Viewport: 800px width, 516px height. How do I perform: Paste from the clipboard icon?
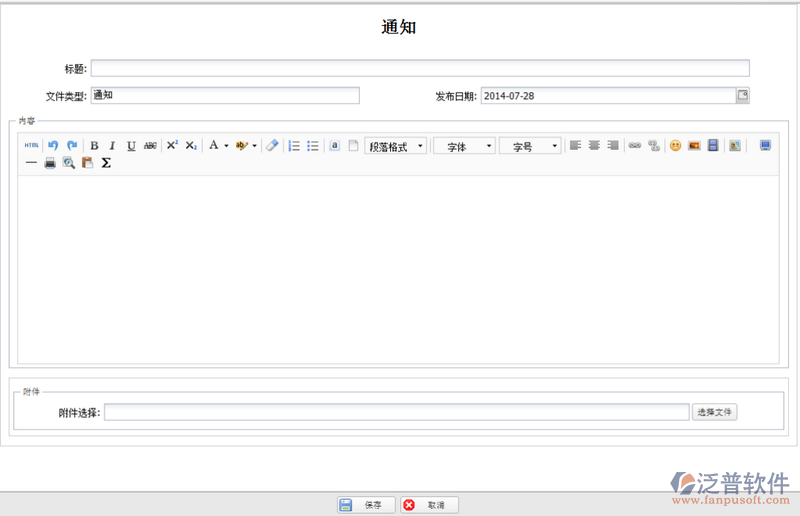[88, 163]
